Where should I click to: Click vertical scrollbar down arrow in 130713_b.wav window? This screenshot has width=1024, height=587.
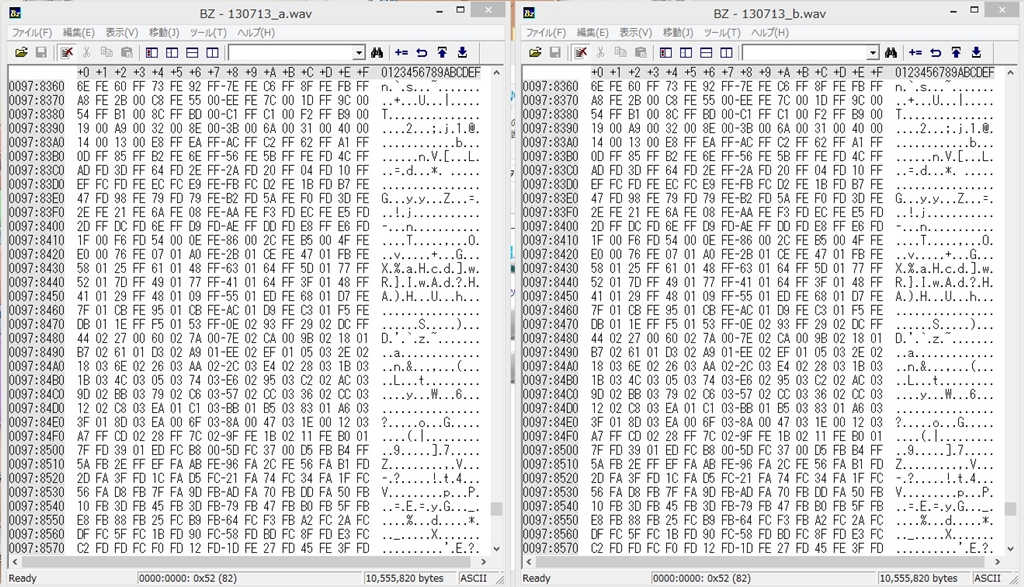[1010, 549]
